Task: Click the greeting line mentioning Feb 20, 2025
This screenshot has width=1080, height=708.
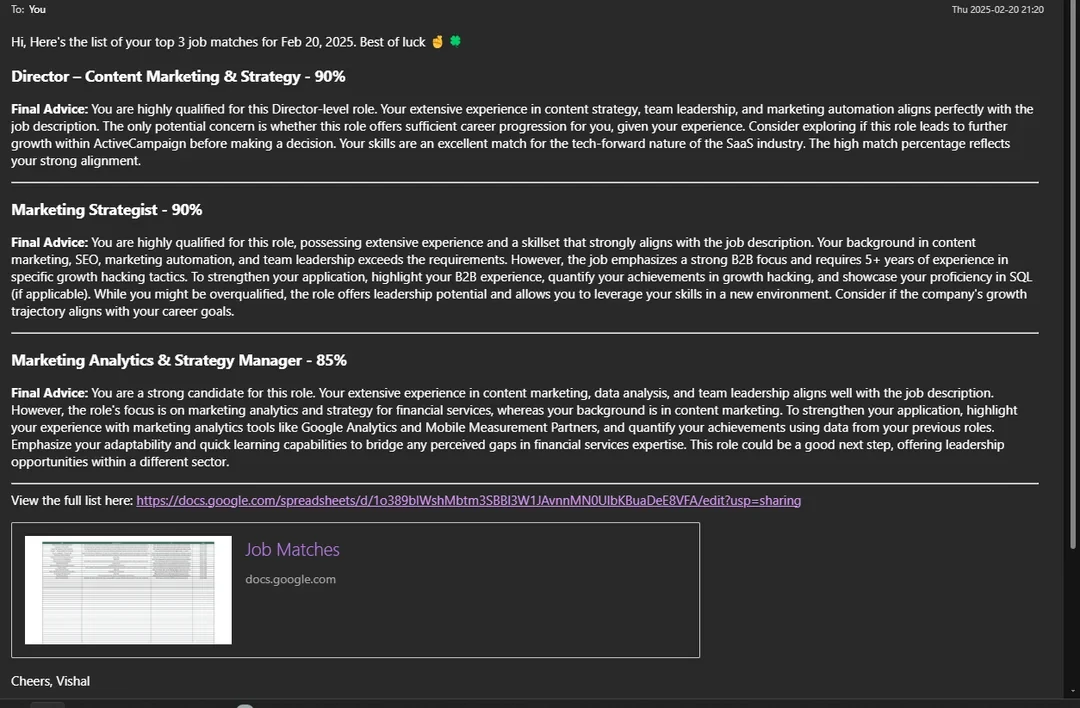Action: pyautogui.click(x=218, y=42)
